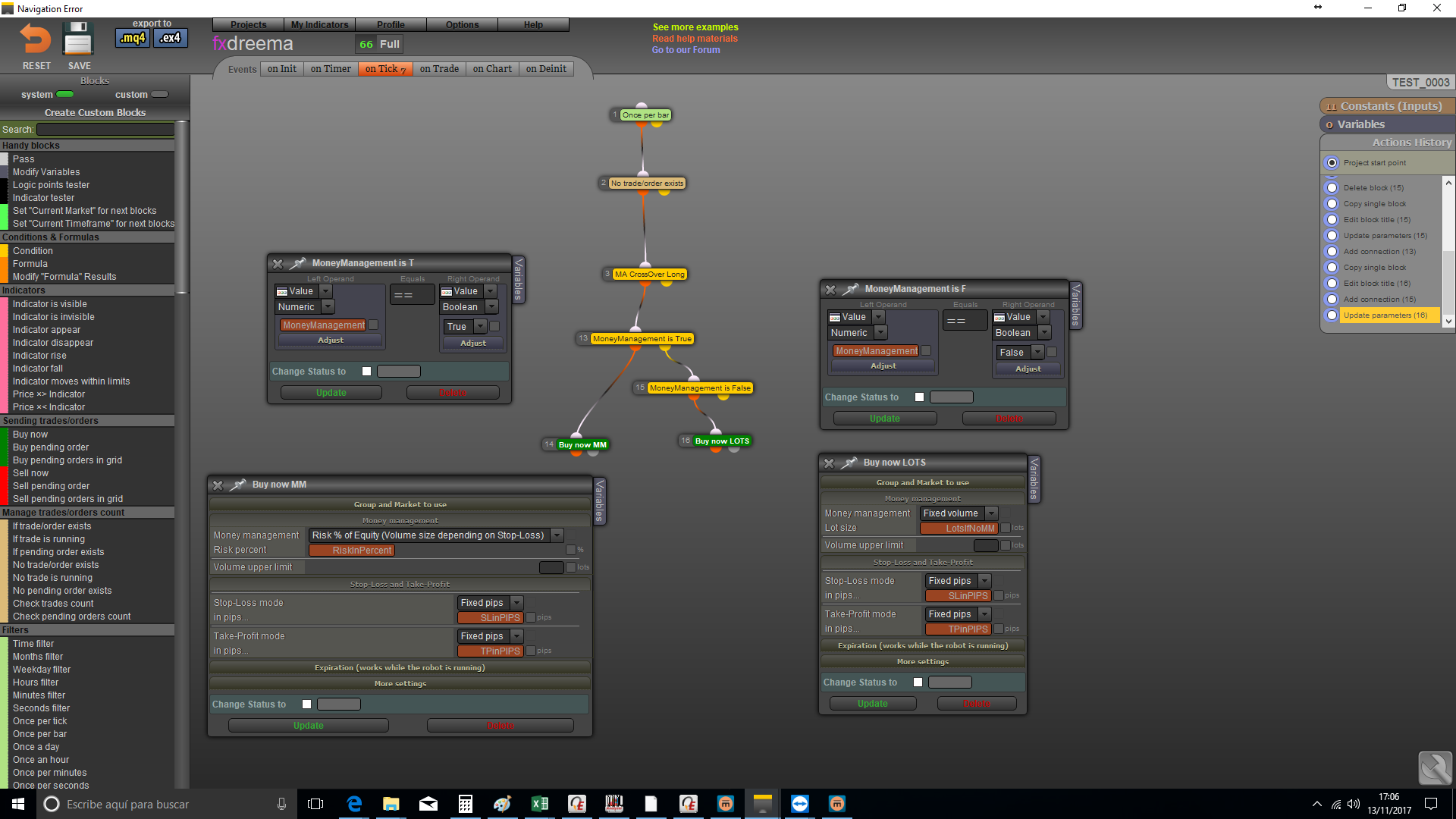Click Delete in Buy now LOTS panel
This screenshot has height=819, width=1456.
[x=977, y=704]
